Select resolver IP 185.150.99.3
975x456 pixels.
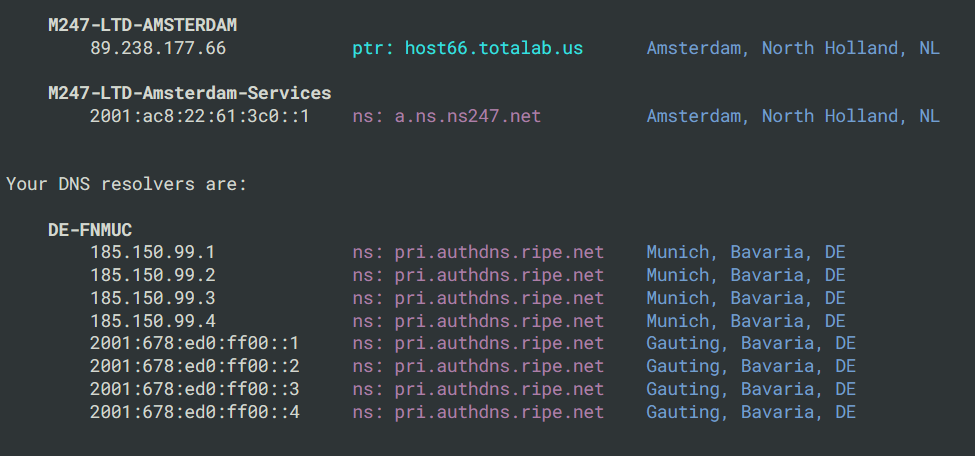click(x=152, y=298)
